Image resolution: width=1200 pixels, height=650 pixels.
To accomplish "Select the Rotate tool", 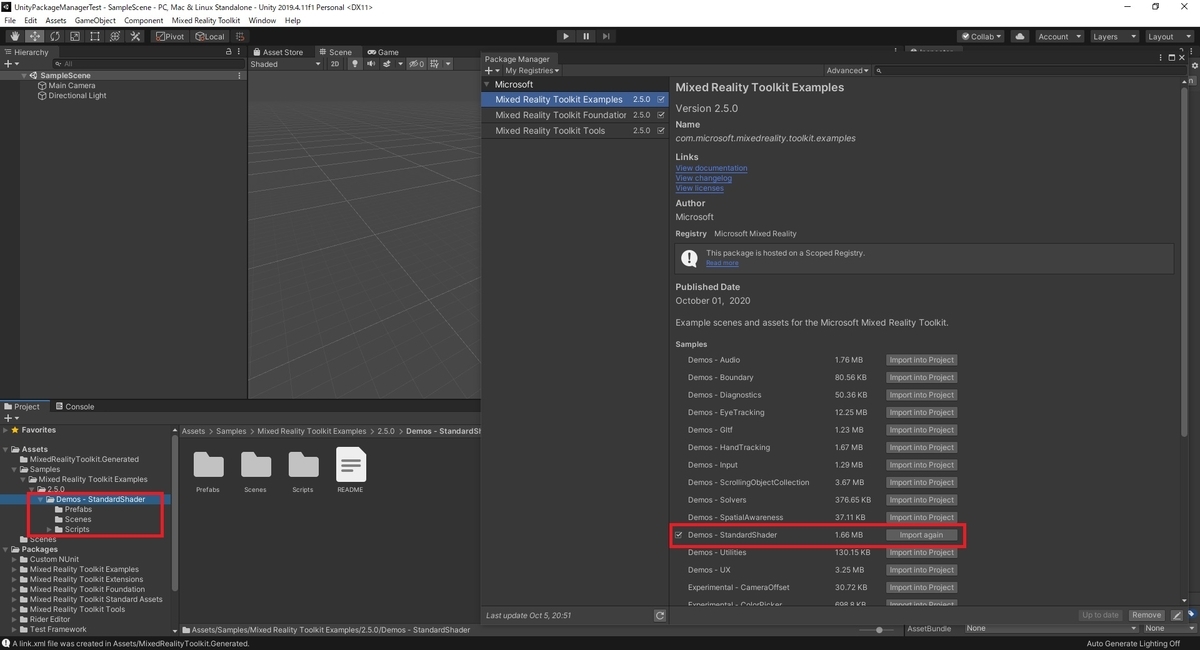I will 54,37.
